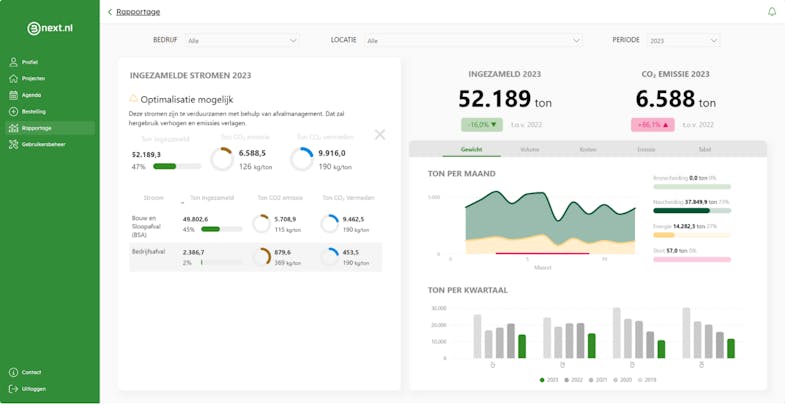Screen dimensions: 785x408
Task: Open the Gebruikersbeheer icon
Action: point(14,145)
